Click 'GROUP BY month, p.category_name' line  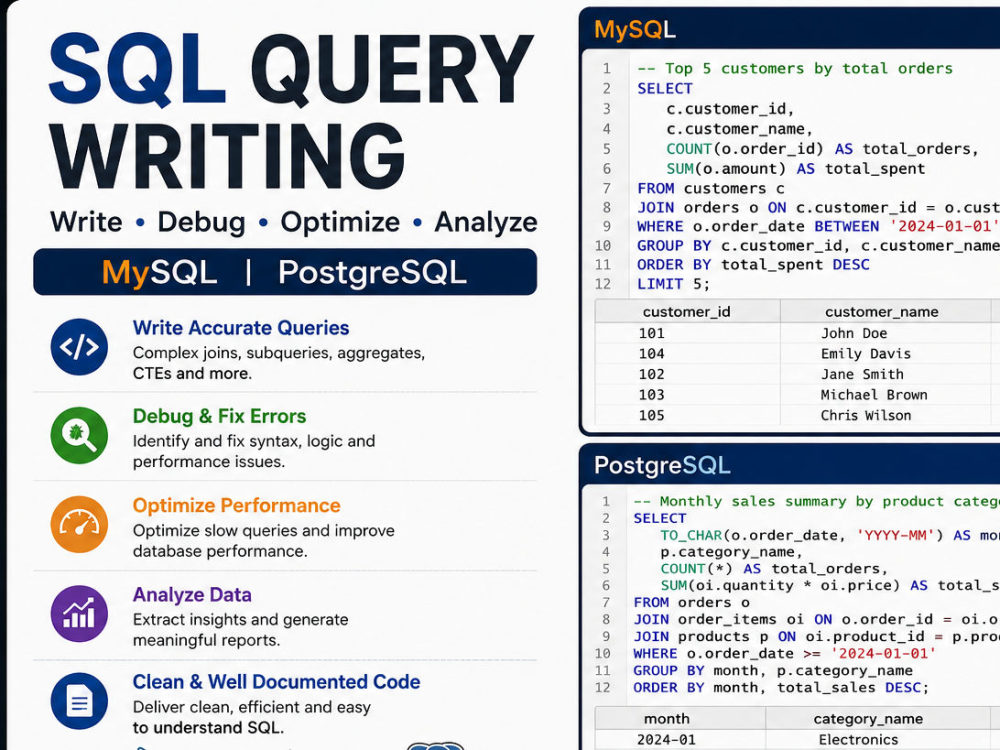click(773, 671)
